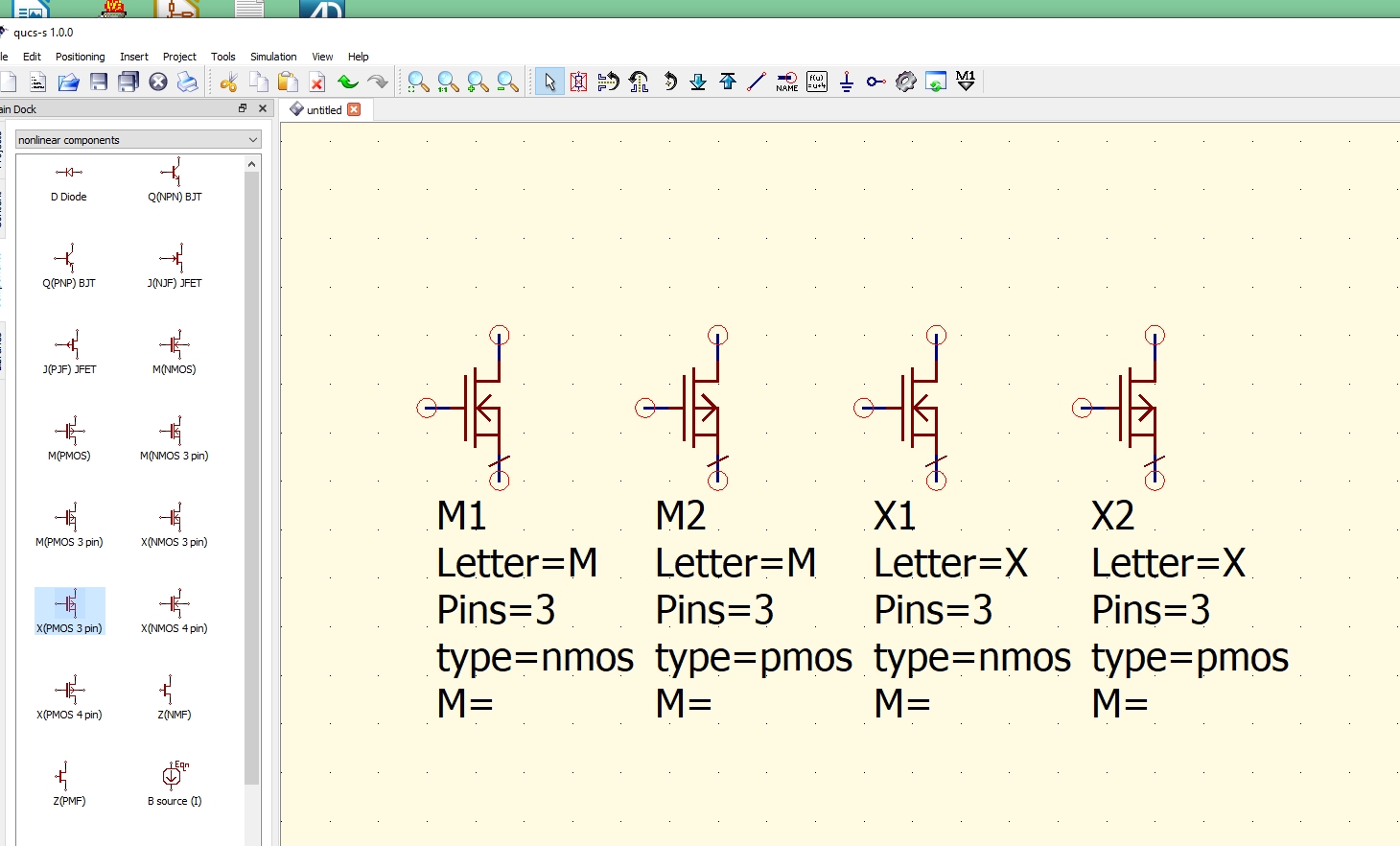Open the nonlinear components category dropdown
This screenshot has width=1400, height=846.
click(x=137, y=139)
